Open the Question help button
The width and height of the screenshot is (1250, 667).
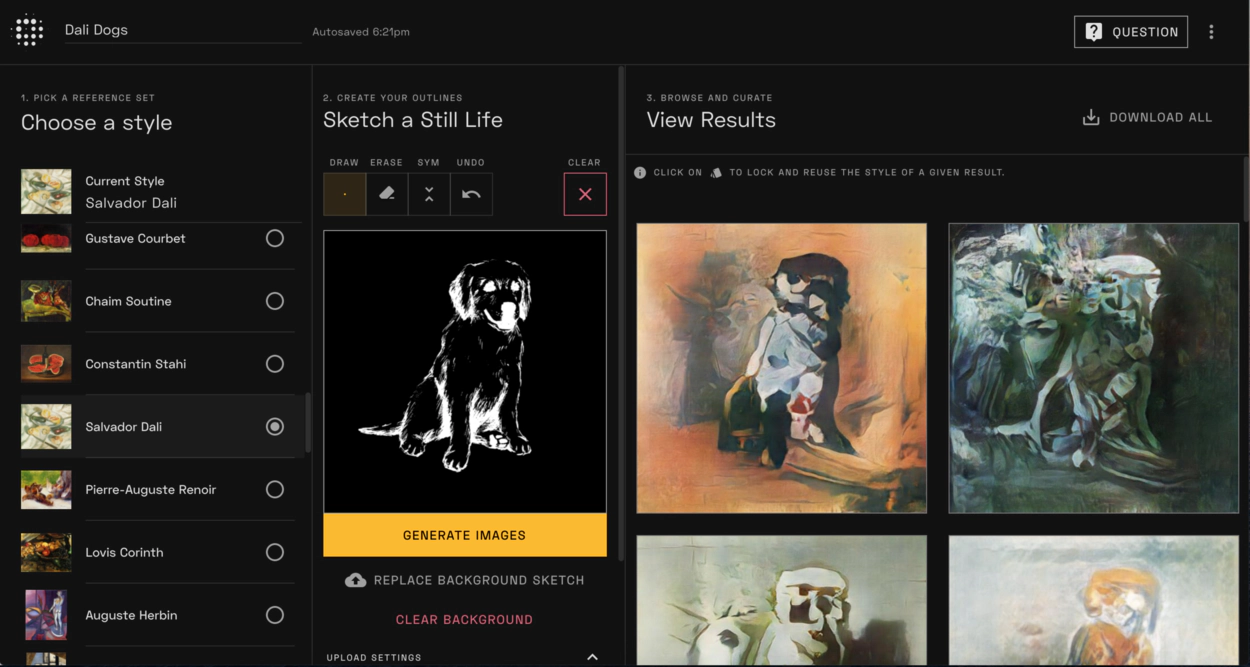coord(1130,32)
